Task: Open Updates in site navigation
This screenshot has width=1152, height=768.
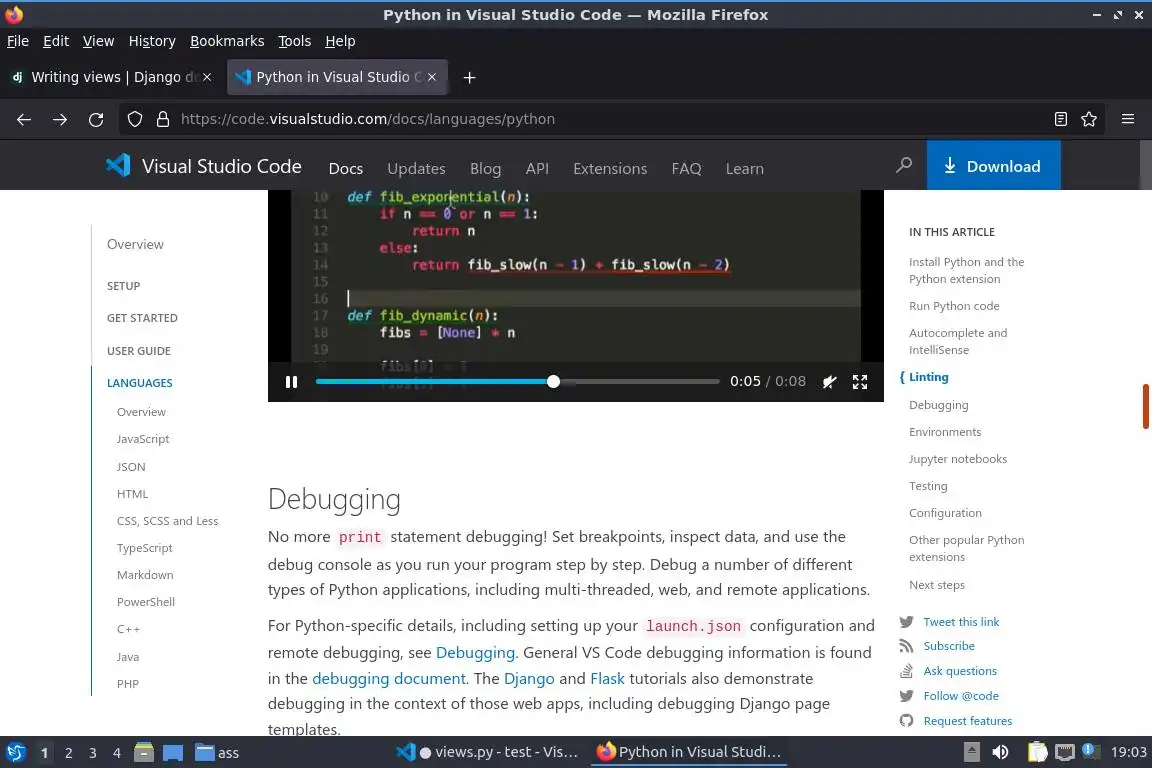Action: tap(416, 168)
